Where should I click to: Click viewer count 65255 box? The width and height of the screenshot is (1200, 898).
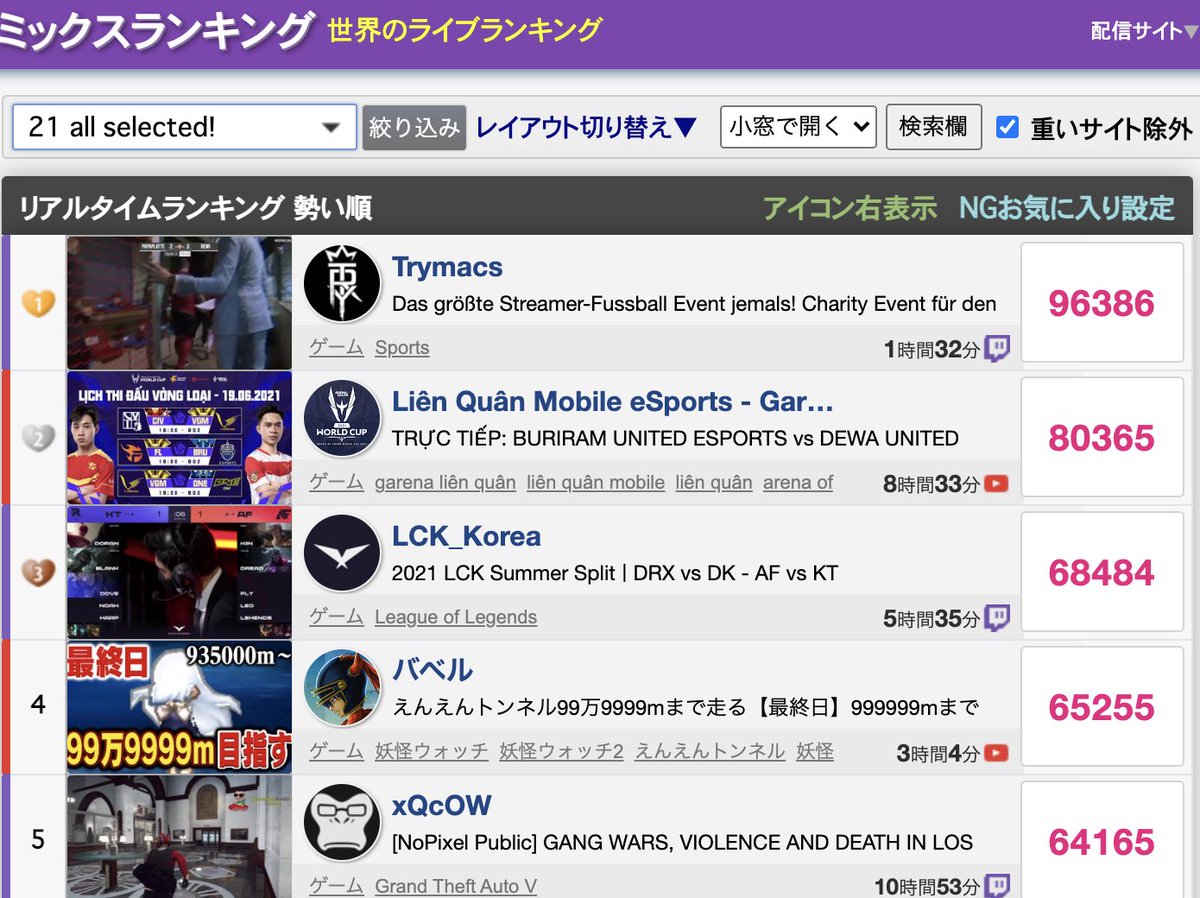click(1102, 707)
